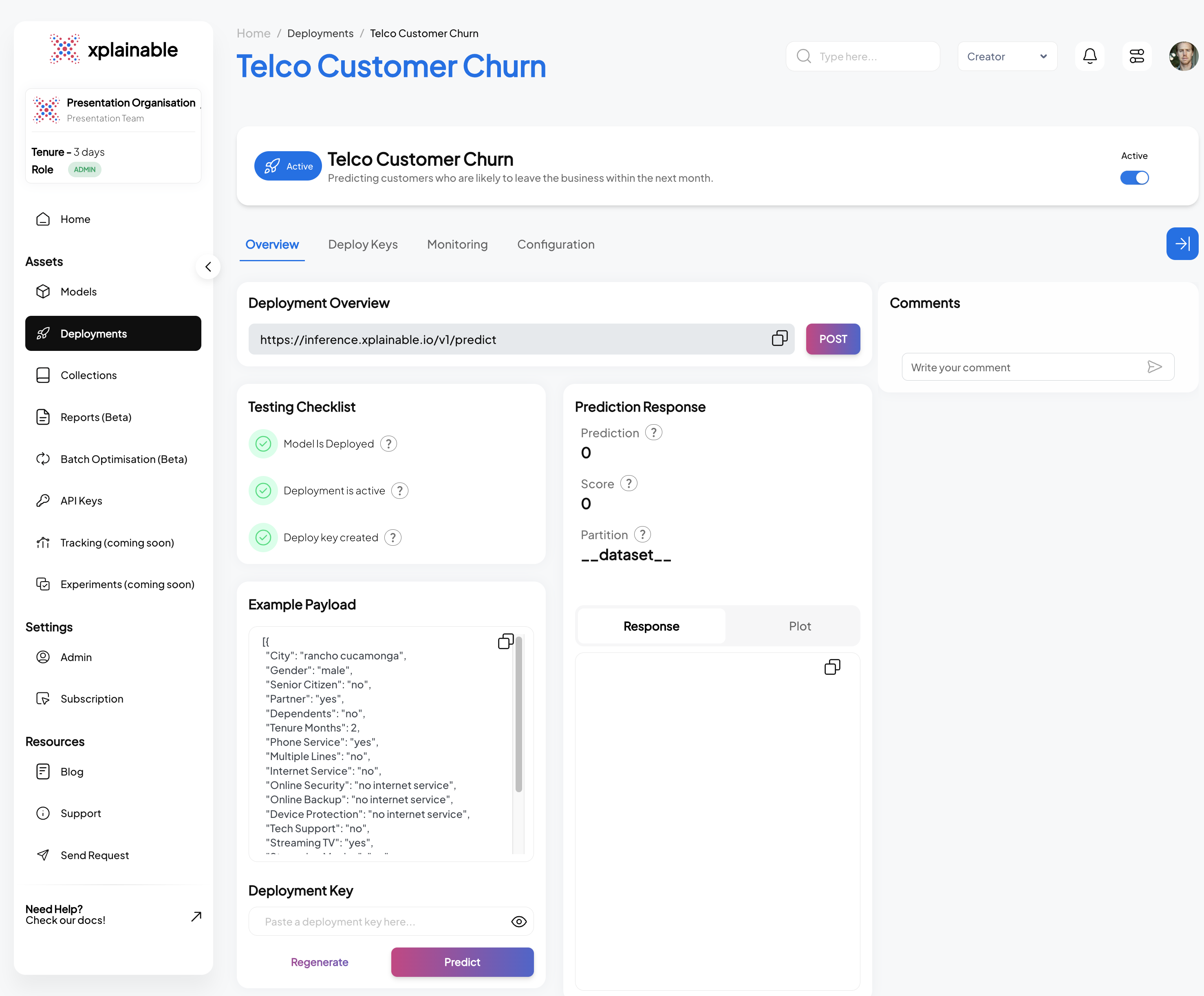Switch to the Configuration tab
This screenshot has width=1204, height=996.
[x=556, y=244]
